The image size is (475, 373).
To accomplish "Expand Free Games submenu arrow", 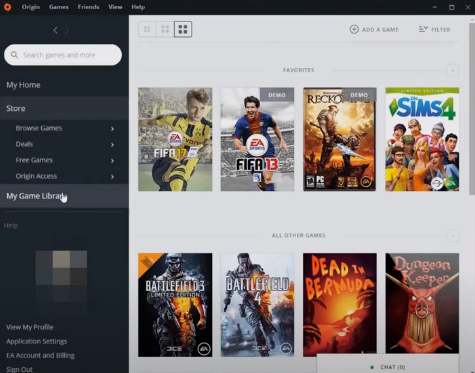I will click(x=112, y=161).
